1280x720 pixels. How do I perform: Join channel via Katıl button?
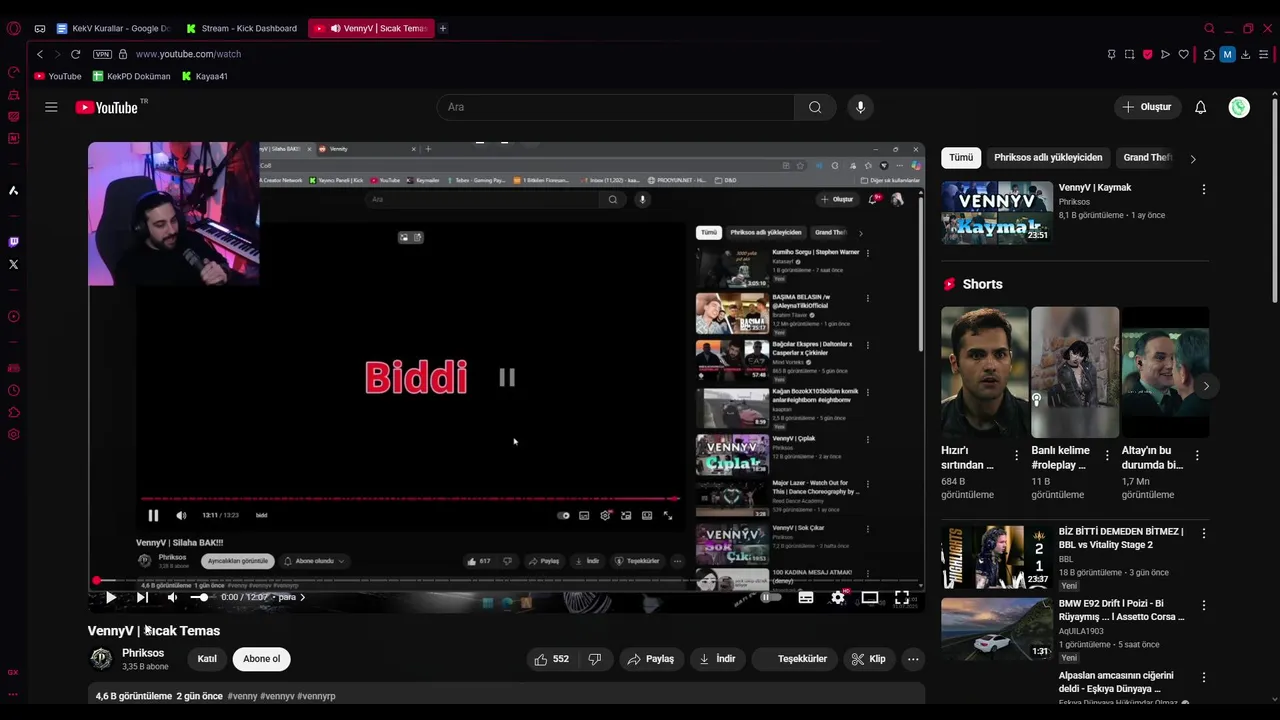pos(207,659)
